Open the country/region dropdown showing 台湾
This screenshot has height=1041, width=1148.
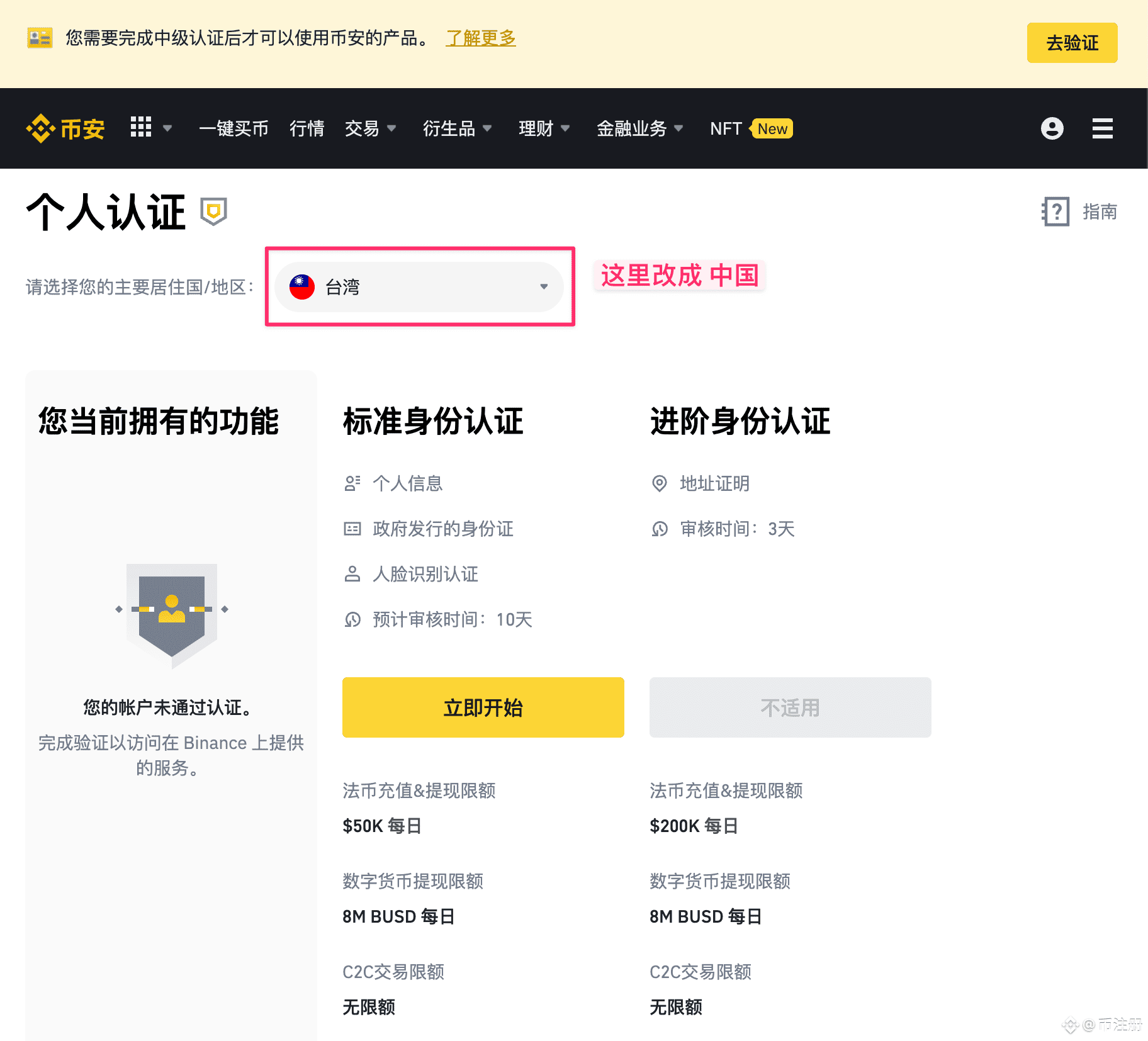(418, 286)
